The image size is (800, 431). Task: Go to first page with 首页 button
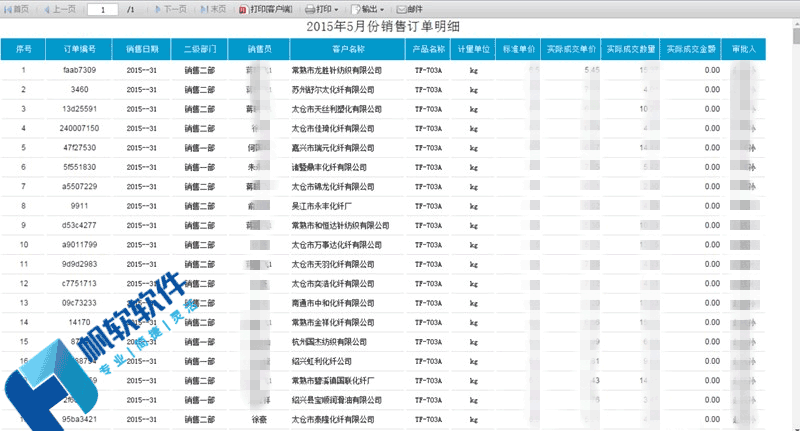[16, 9]
